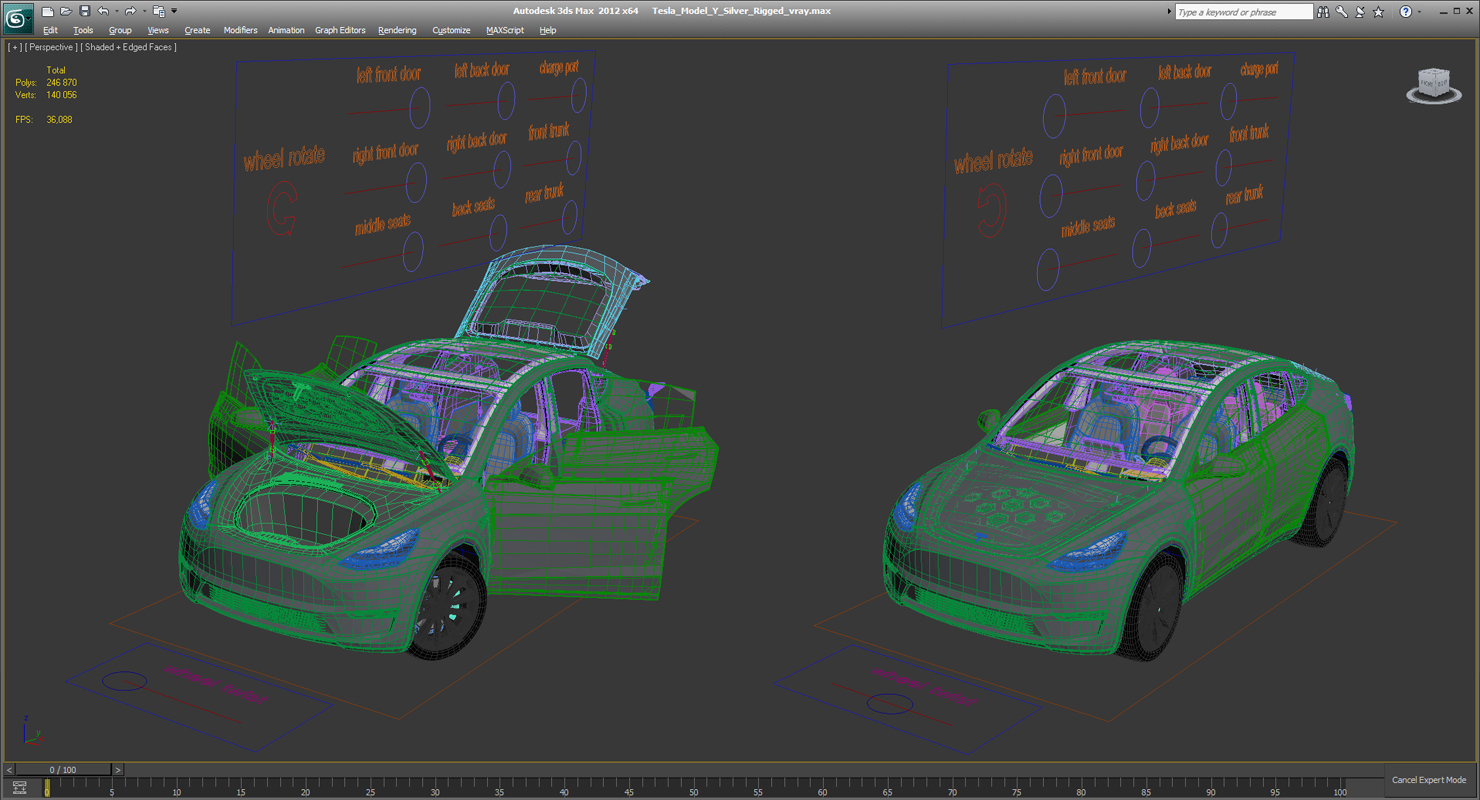This screenshot has width=1480, height=800.
Task: Click the 0 / 100 time slider handle
Action: 63,770
